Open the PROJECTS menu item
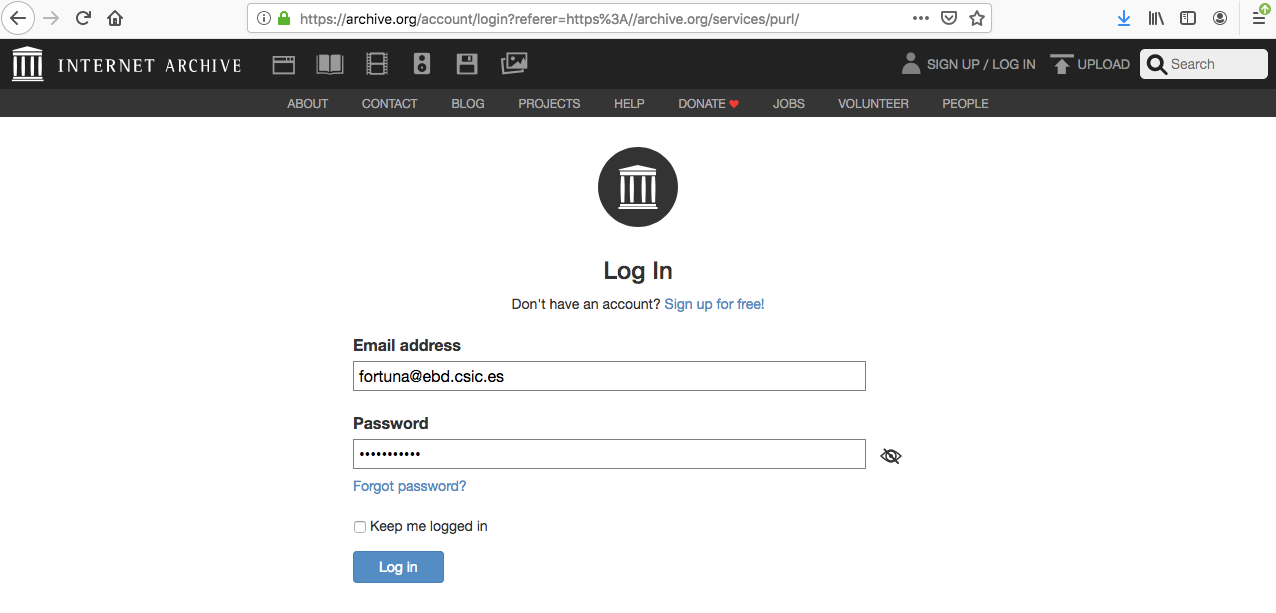 pyautogui.click(x=549, y=104)
